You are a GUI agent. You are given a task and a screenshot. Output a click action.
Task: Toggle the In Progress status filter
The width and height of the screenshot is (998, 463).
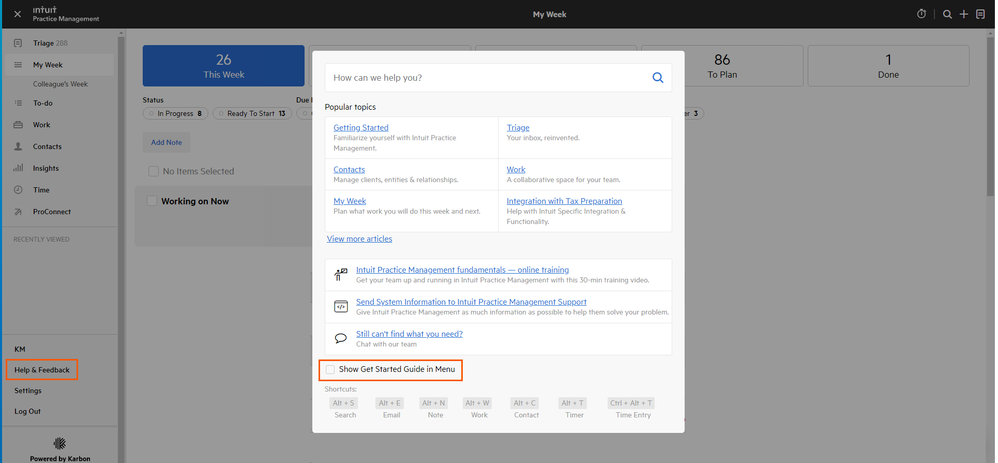175,114
